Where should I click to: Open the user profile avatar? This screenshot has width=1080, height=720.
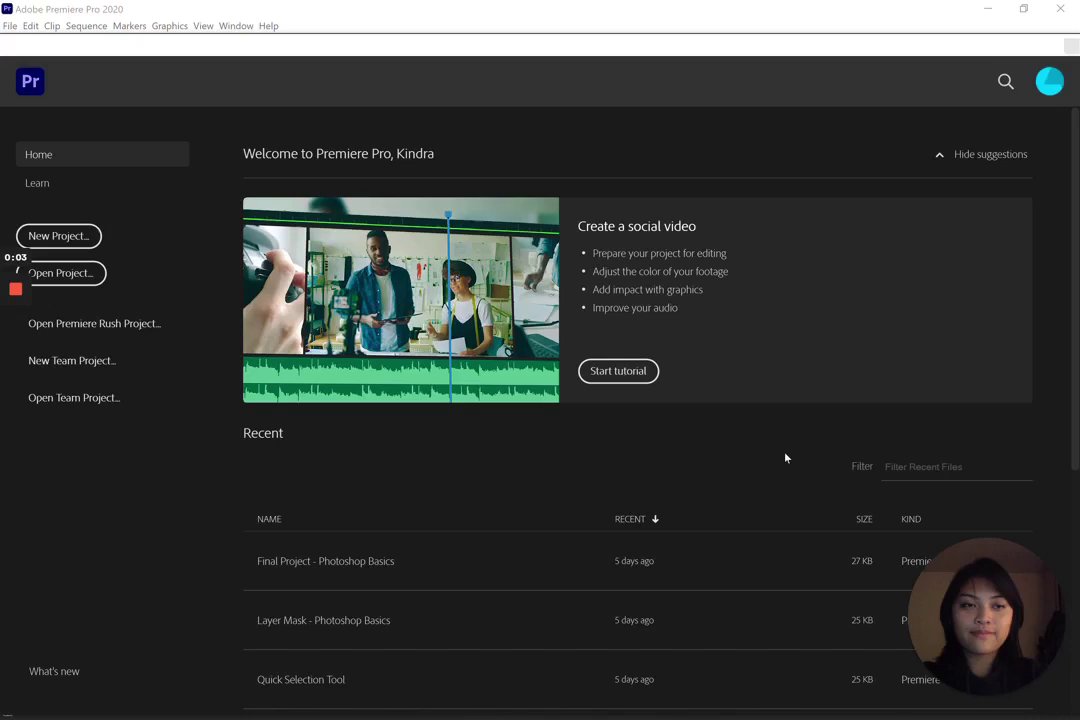pos(1049,81)
